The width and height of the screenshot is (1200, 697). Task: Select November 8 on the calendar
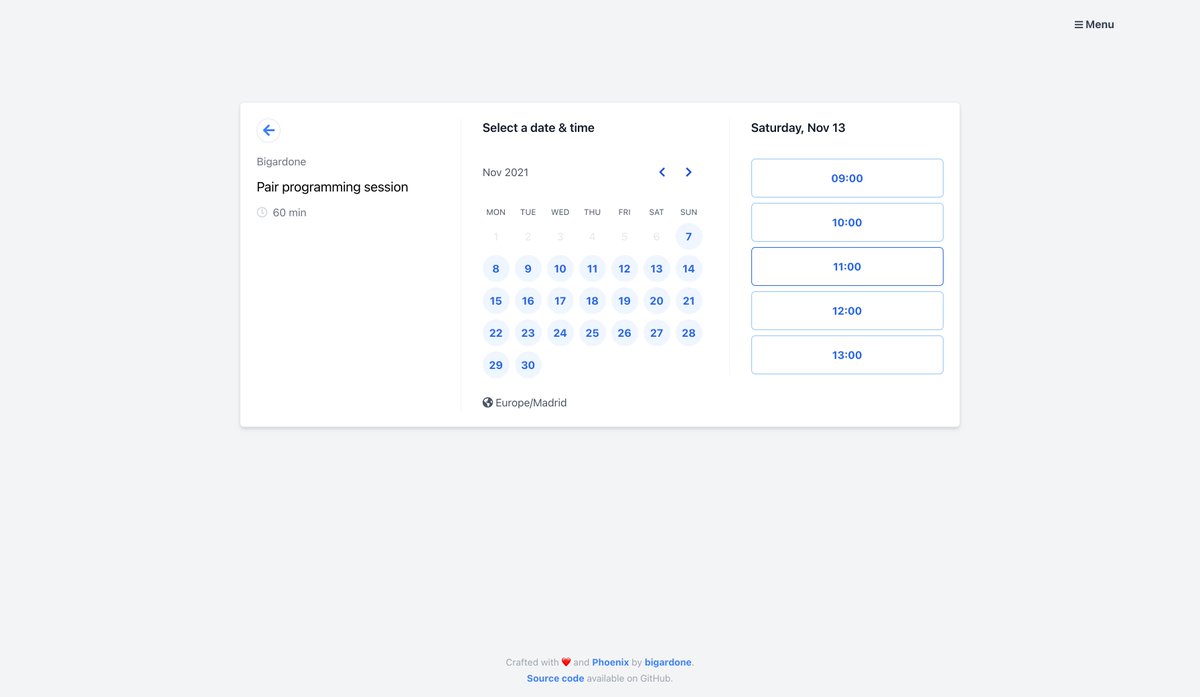pyautogui.click(x=496, y=269)
